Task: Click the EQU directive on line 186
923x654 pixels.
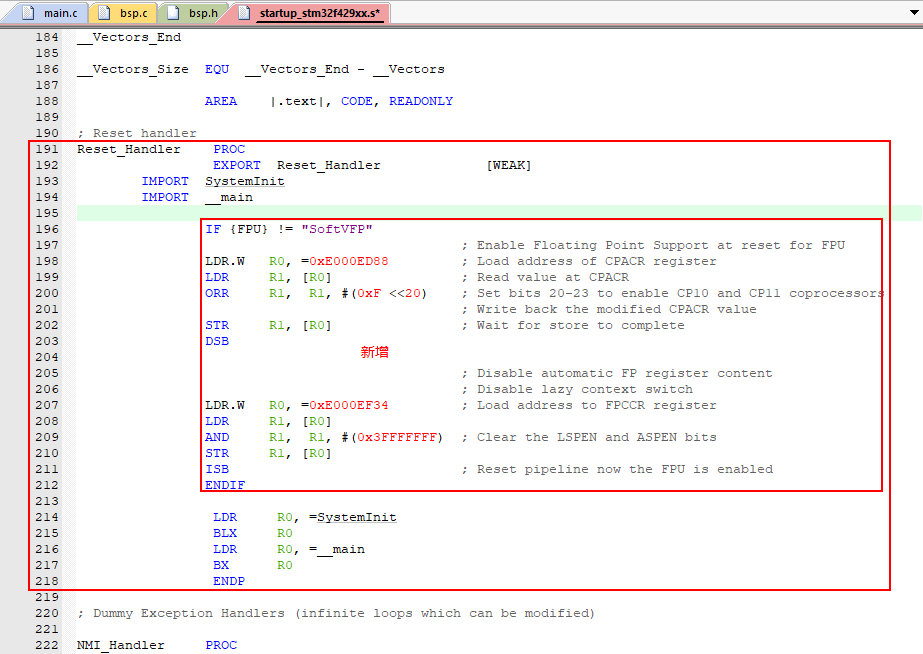Action: pos(217,69)
